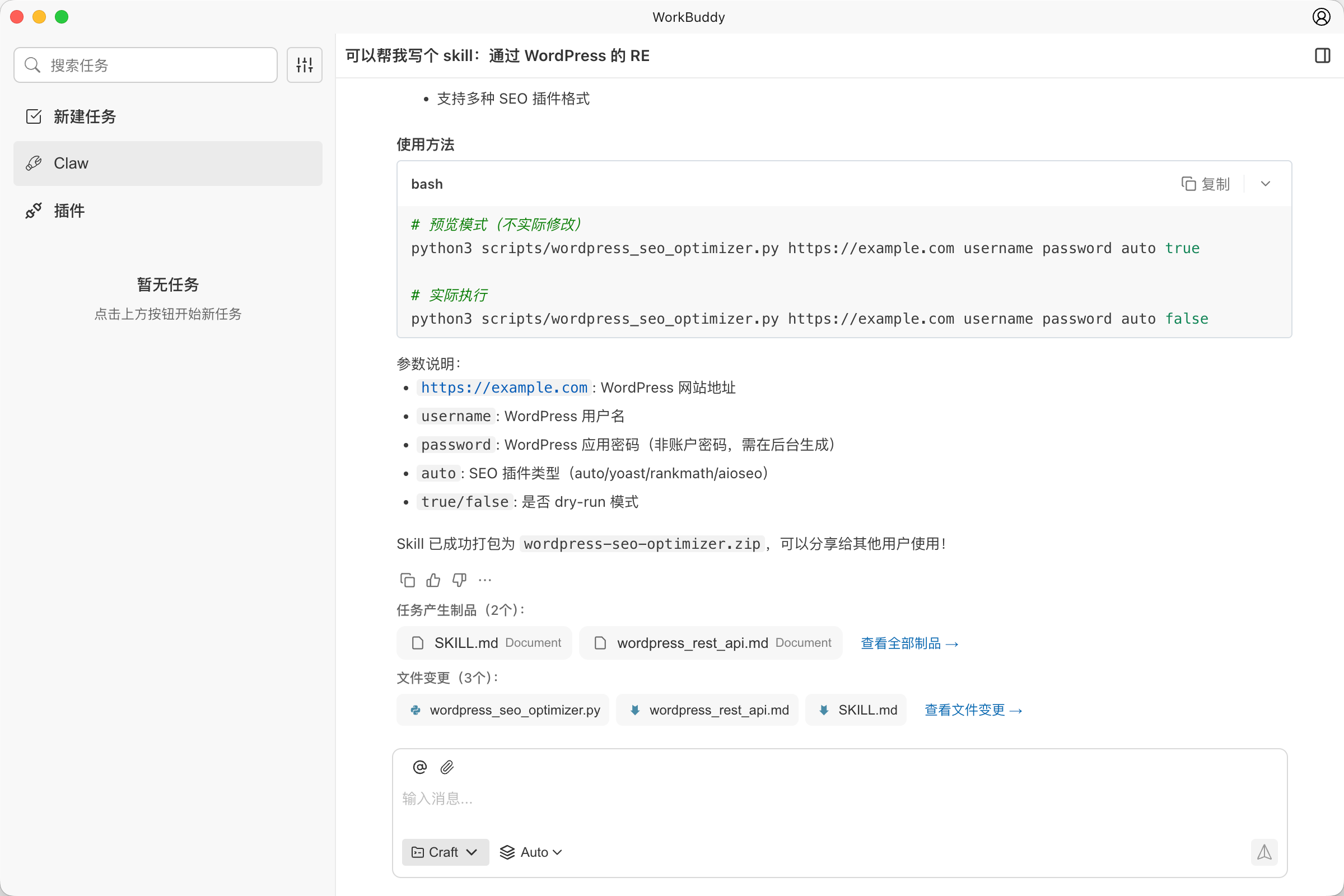Click the wordpress-seo-optimizer.zip inline code
The height and width of the screenshot is (896, 1344).
642,543
